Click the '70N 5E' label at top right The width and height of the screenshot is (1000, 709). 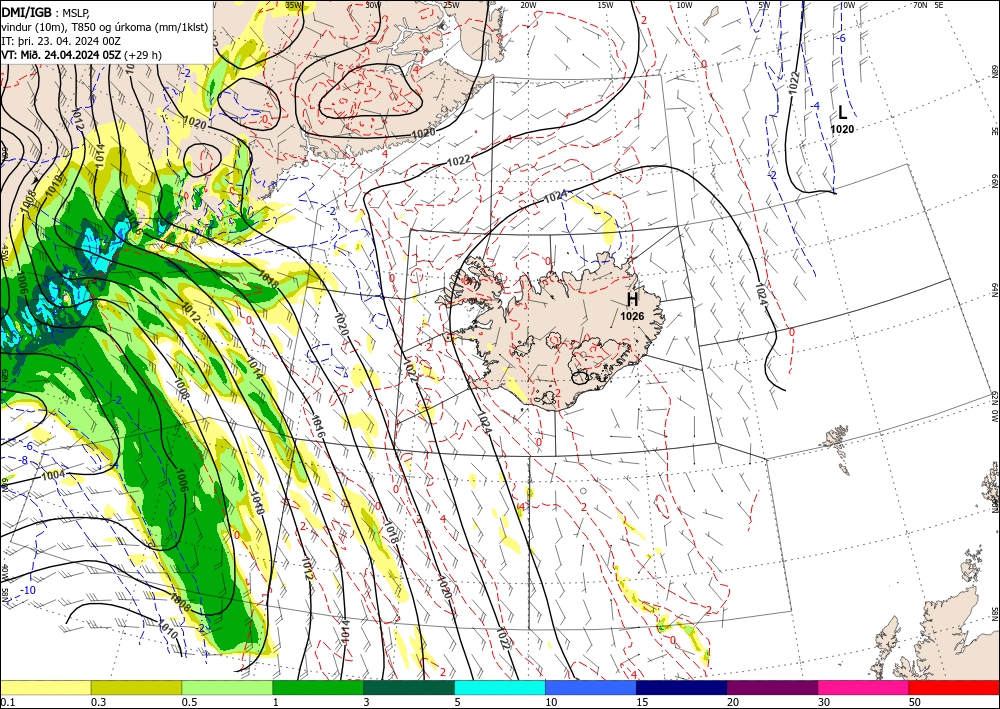(928, 5)
